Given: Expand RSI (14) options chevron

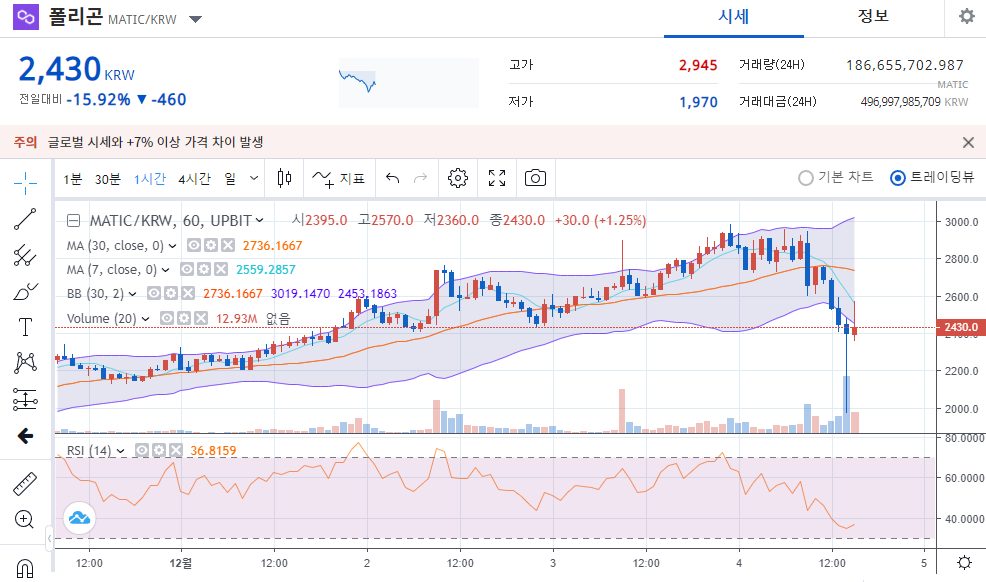Looking at the screenshot, I should 121,451.
